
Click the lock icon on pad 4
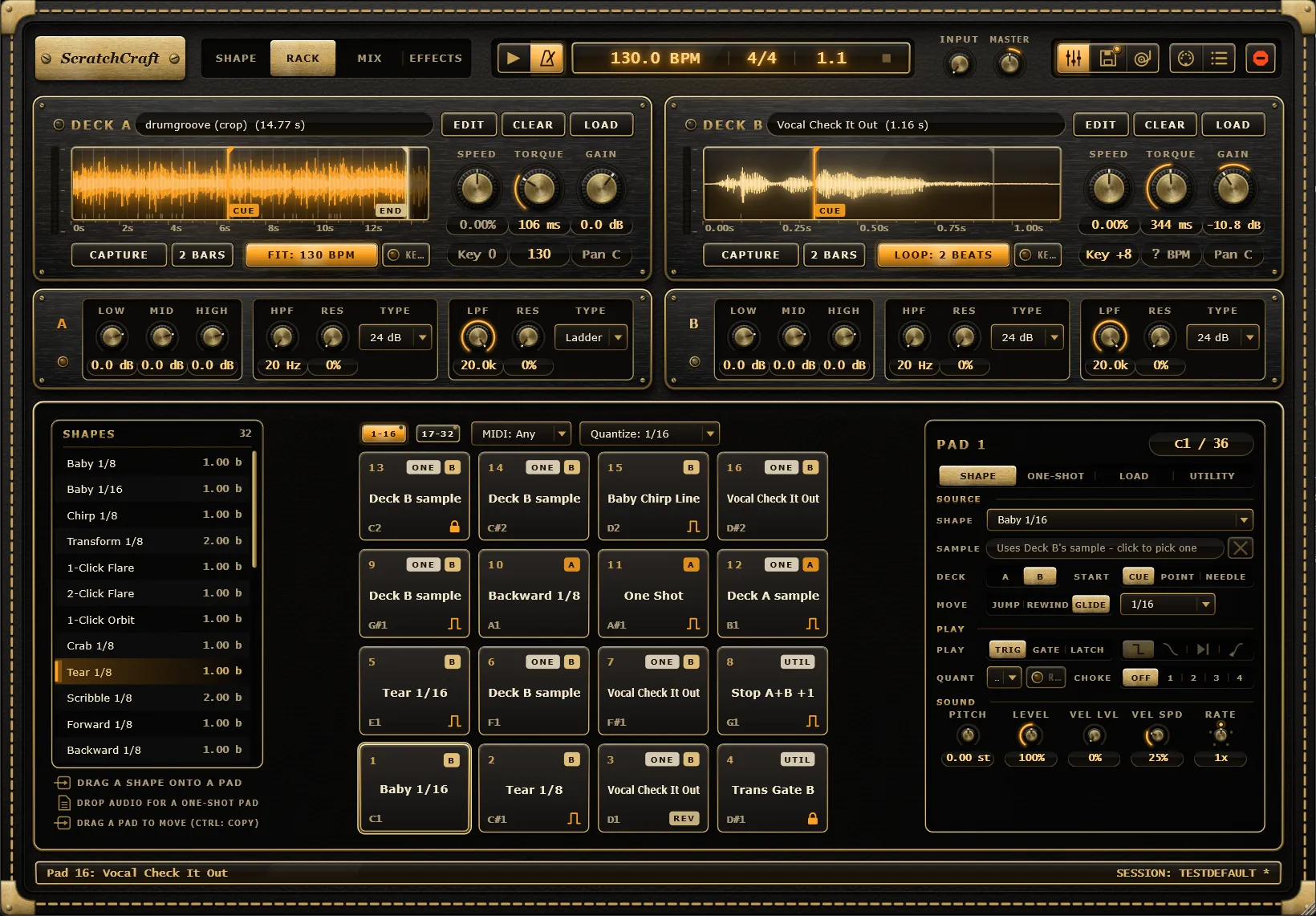tap(812, 819)
